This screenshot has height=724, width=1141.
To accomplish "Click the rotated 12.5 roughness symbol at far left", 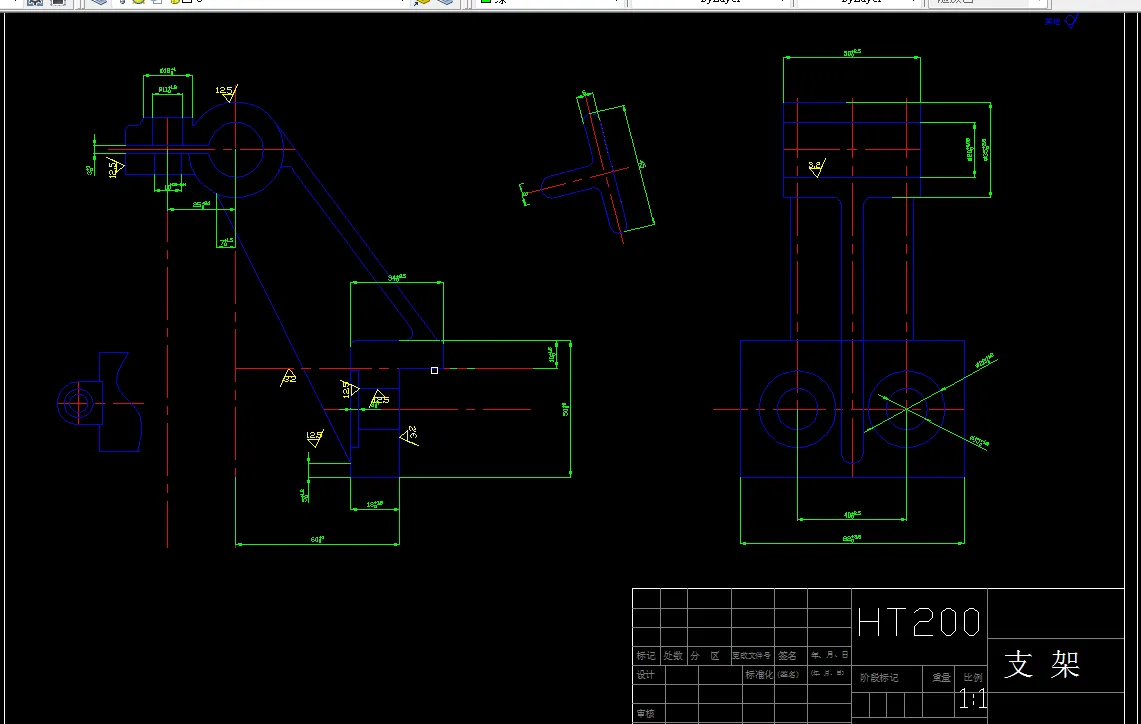I will (116, 167).
